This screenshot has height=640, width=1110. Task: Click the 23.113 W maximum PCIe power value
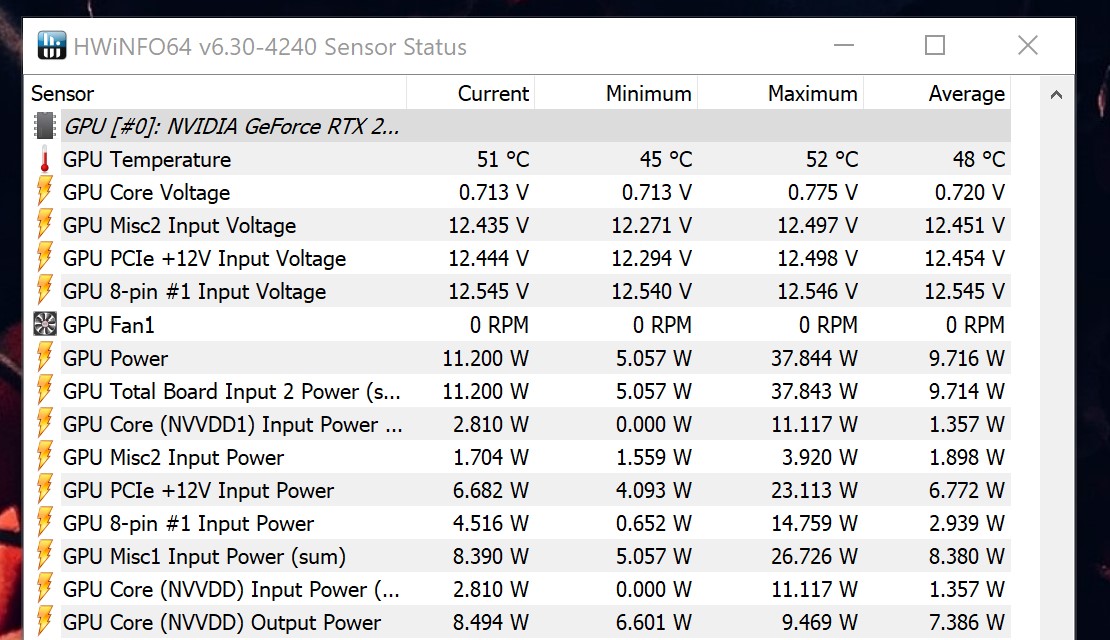point(814,490)
